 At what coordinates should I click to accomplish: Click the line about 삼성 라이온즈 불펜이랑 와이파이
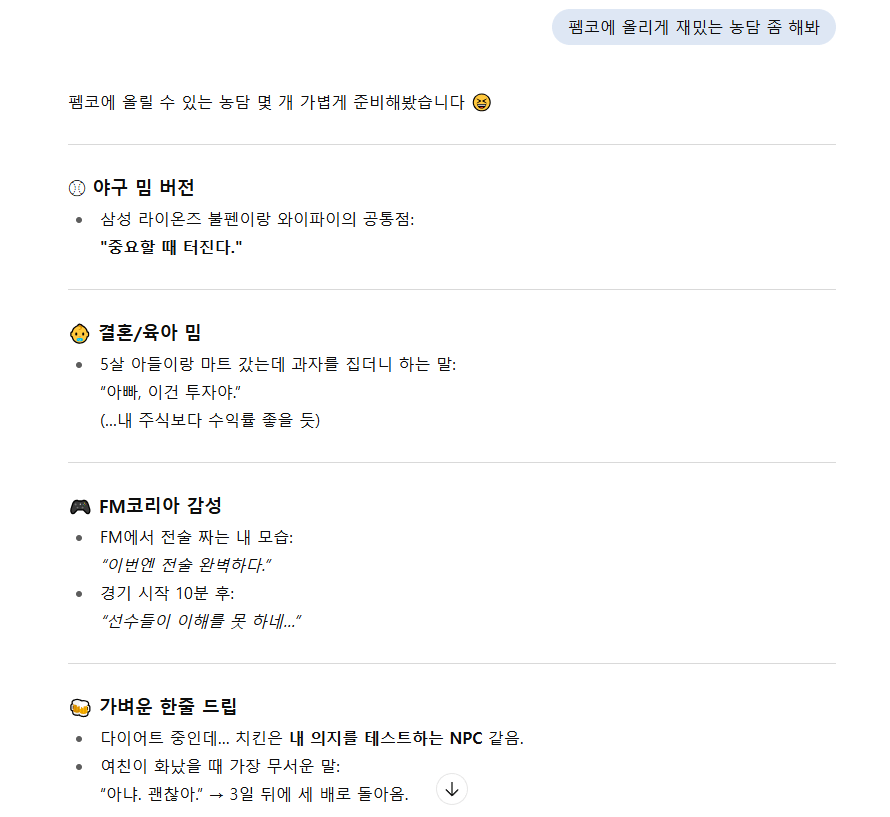(257, 219)
